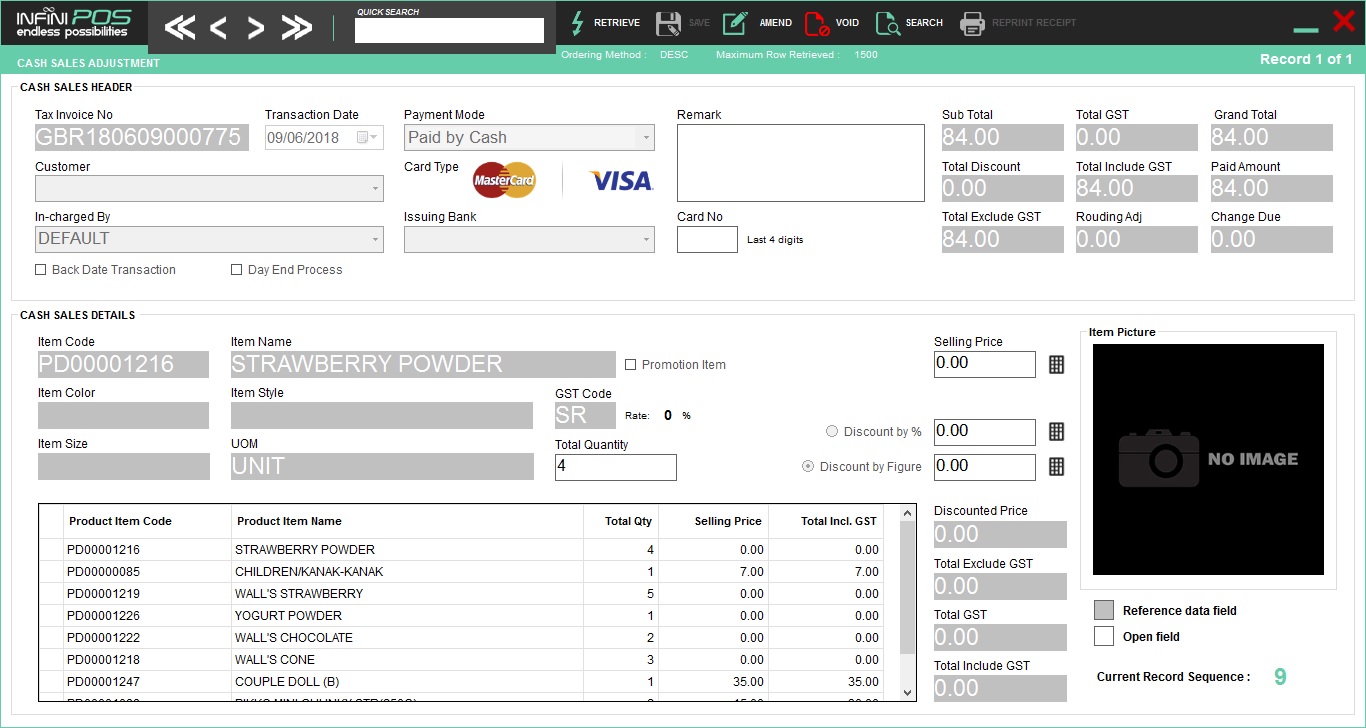Click the Open field white swatch
Viewport: 1366px width, 728px height.
[x=1104, y=636]
